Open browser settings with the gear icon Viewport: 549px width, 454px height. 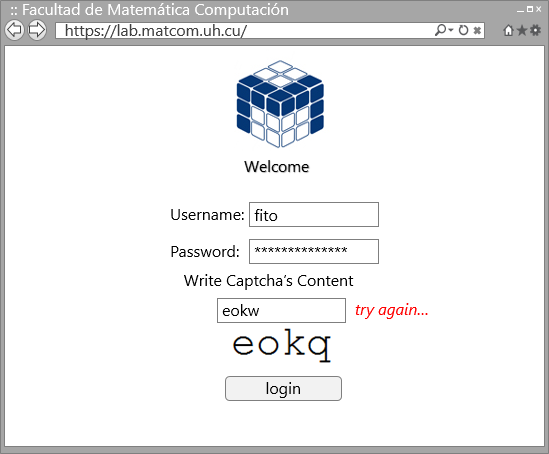535,30
